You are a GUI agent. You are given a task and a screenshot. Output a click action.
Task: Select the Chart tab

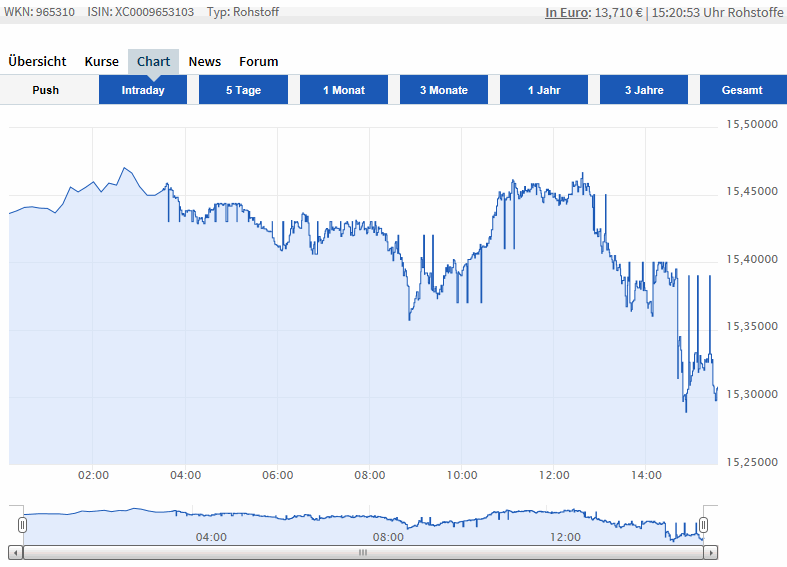(153, 61)
